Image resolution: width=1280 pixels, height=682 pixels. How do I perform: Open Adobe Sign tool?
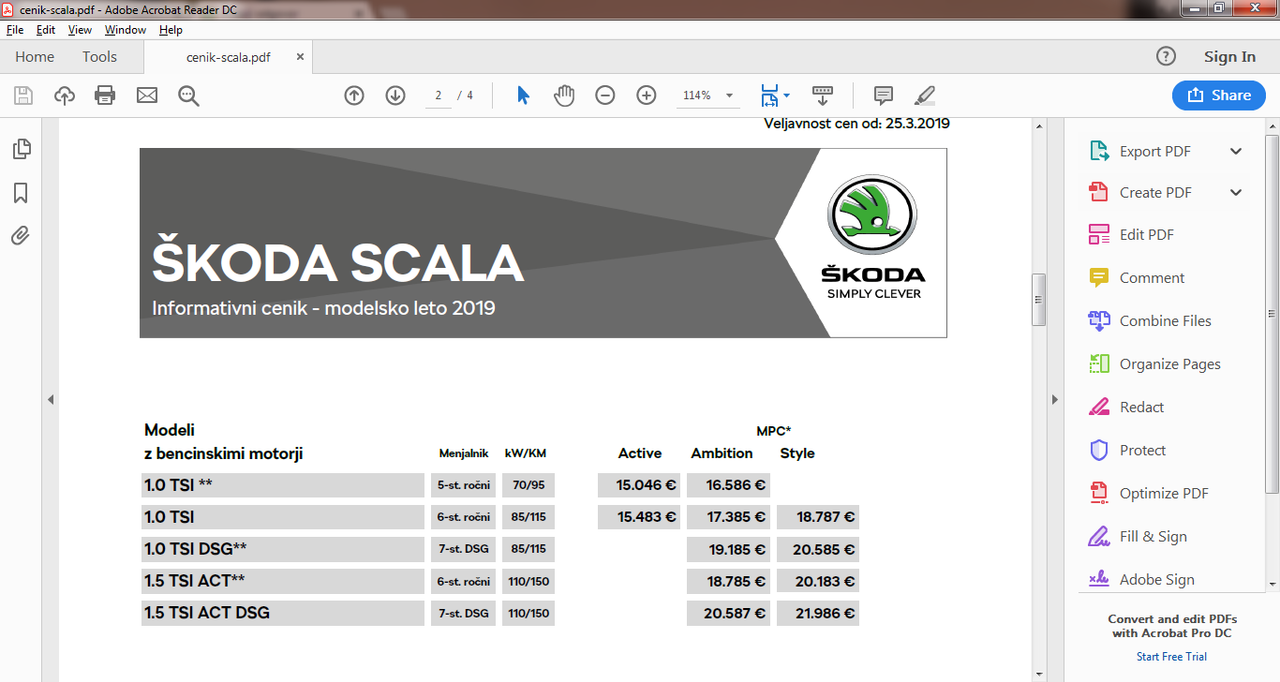pyautogui.click(x=1142, y=579)
